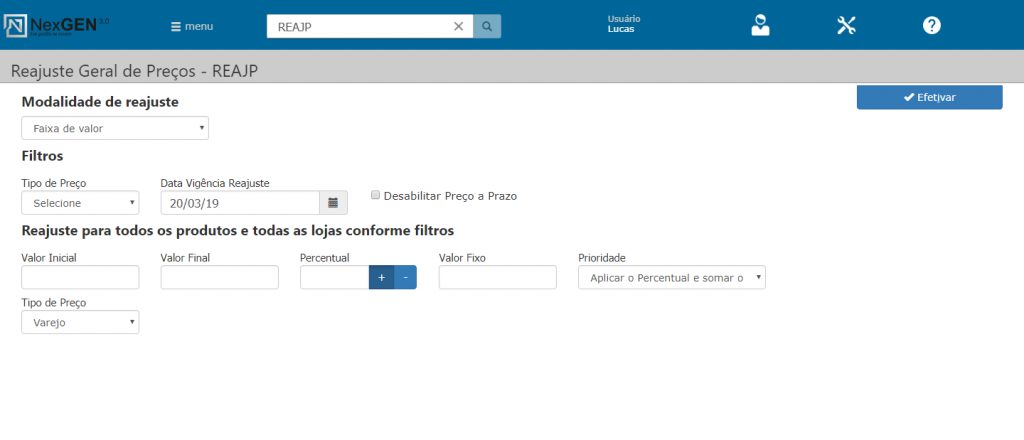Expand the Prioridade dropdown
1024x440 pixels.
tap(671, 277)
